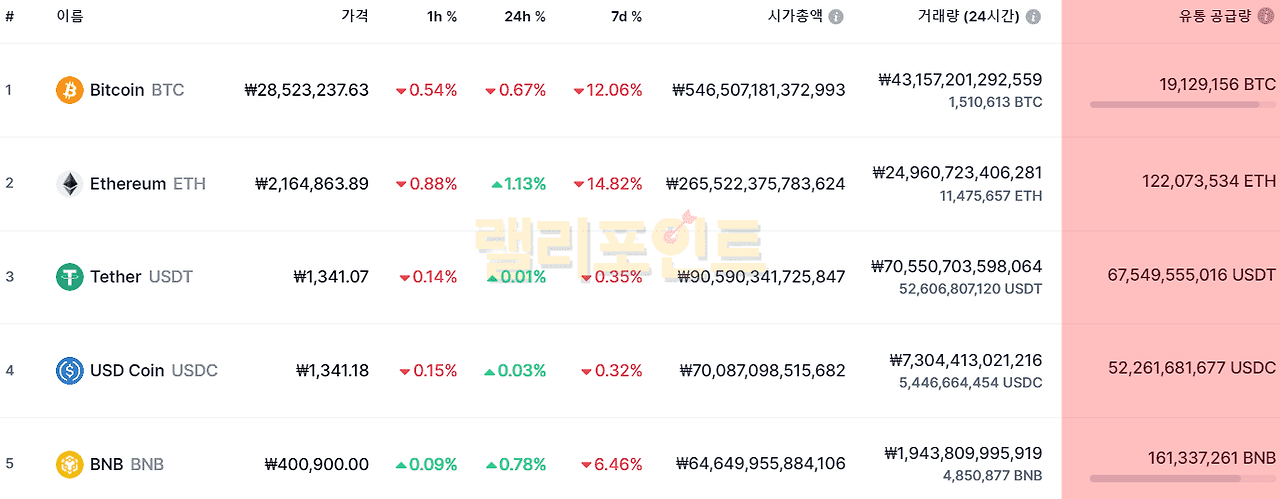Click the yellow BNB logo icon
Screen dimensions: 1280x499
click(69, 464)
